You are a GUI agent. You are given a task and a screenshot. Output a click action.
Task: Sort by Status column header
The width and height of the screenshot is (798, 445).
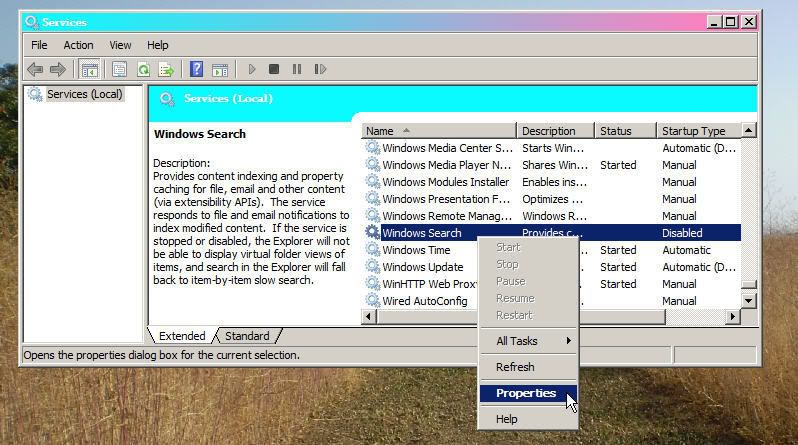click(x=625, y=131)
